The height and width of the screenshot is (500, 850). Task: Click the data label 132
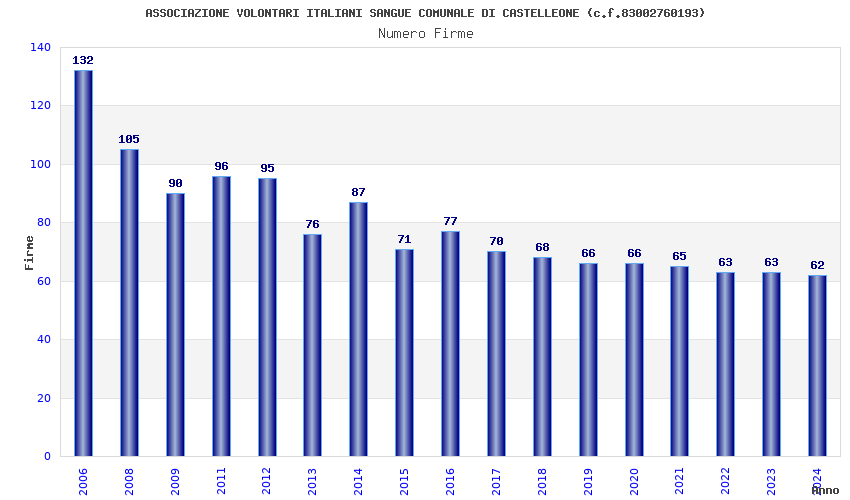(x=83, y=60)
